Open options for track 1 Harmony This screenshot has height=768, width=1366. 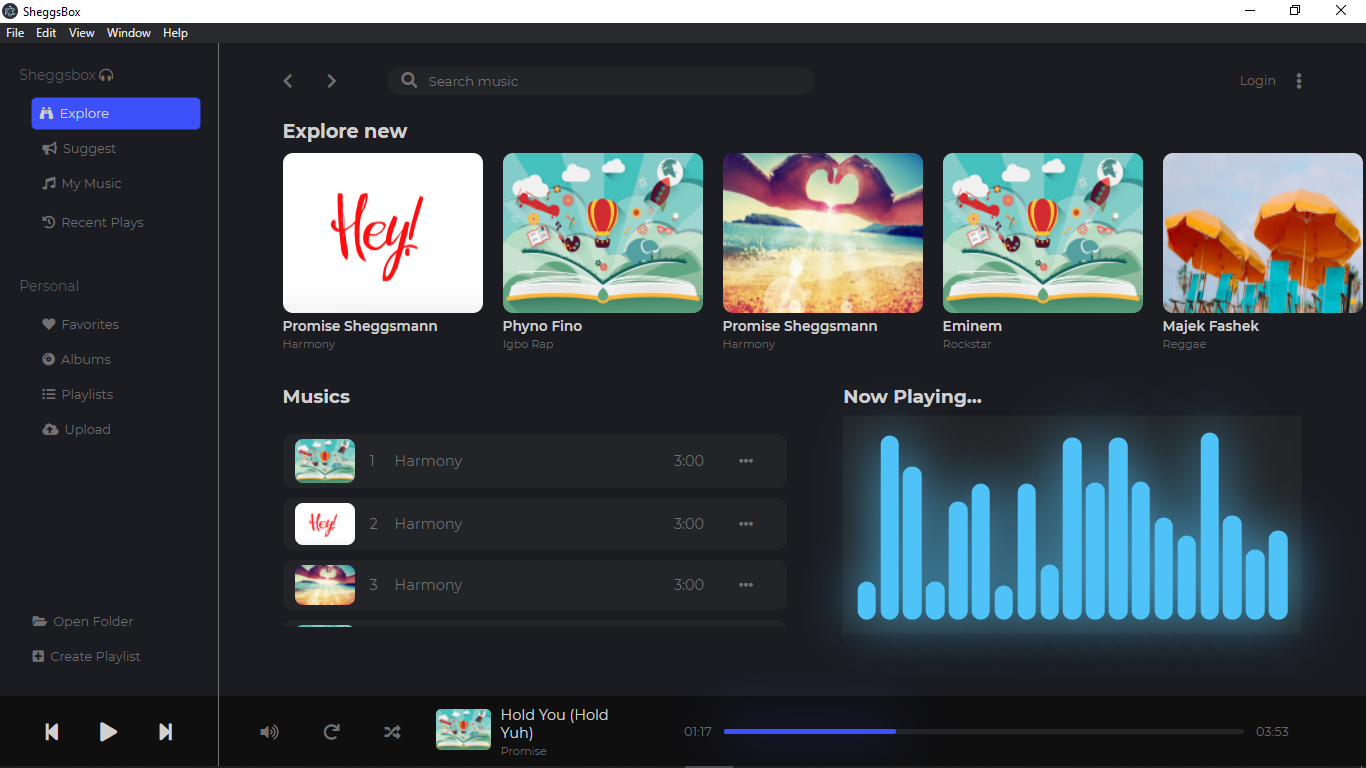746,461
